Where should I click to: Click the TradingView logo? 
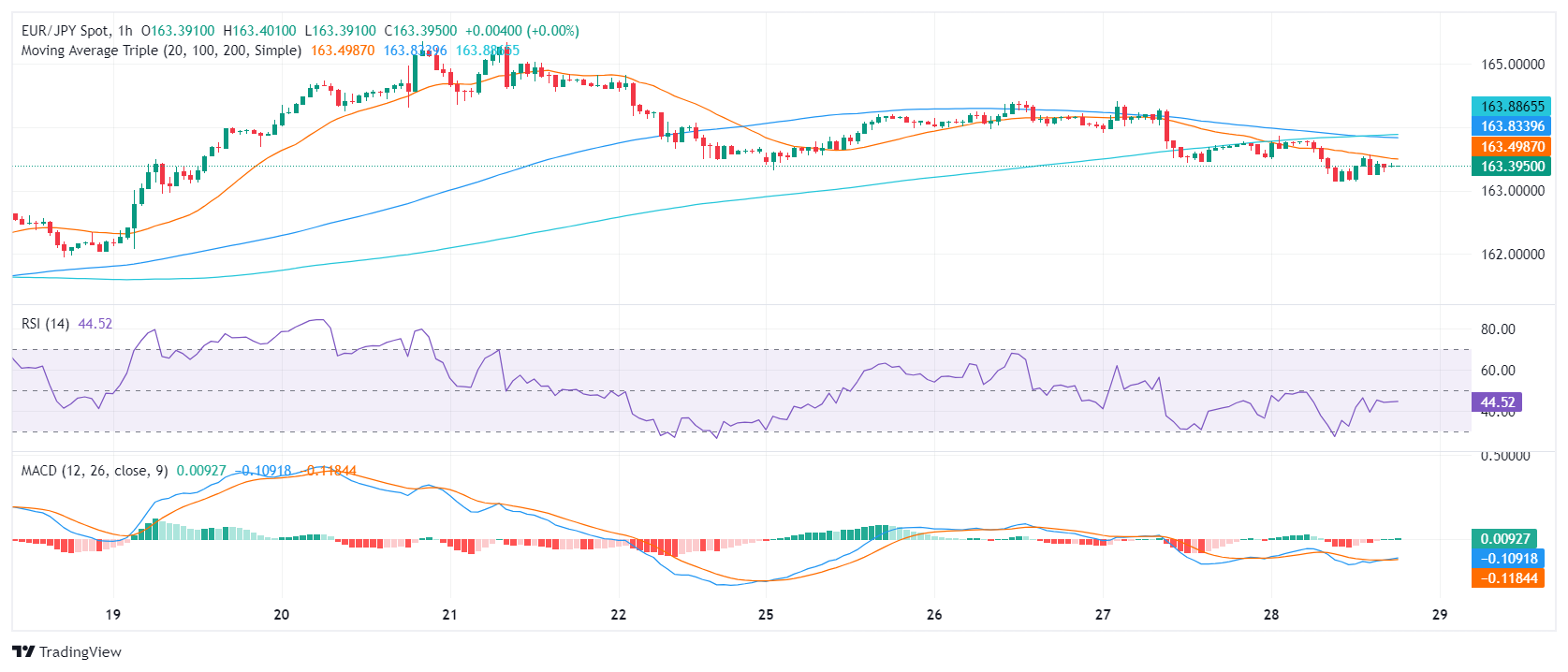66,651
